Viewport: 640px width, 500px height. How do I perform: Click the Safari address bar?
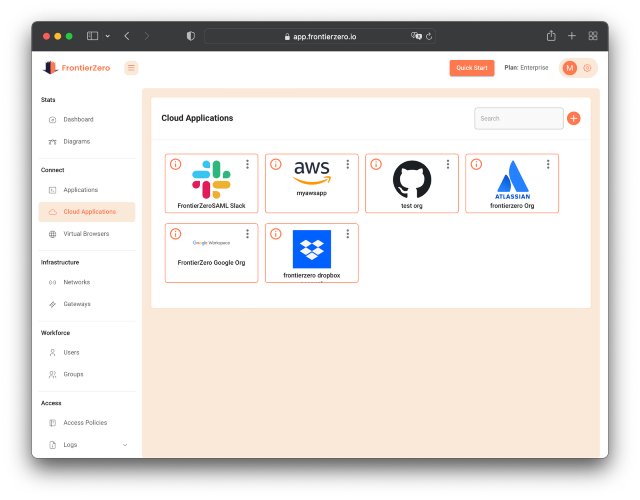click(x=320, y=36)
